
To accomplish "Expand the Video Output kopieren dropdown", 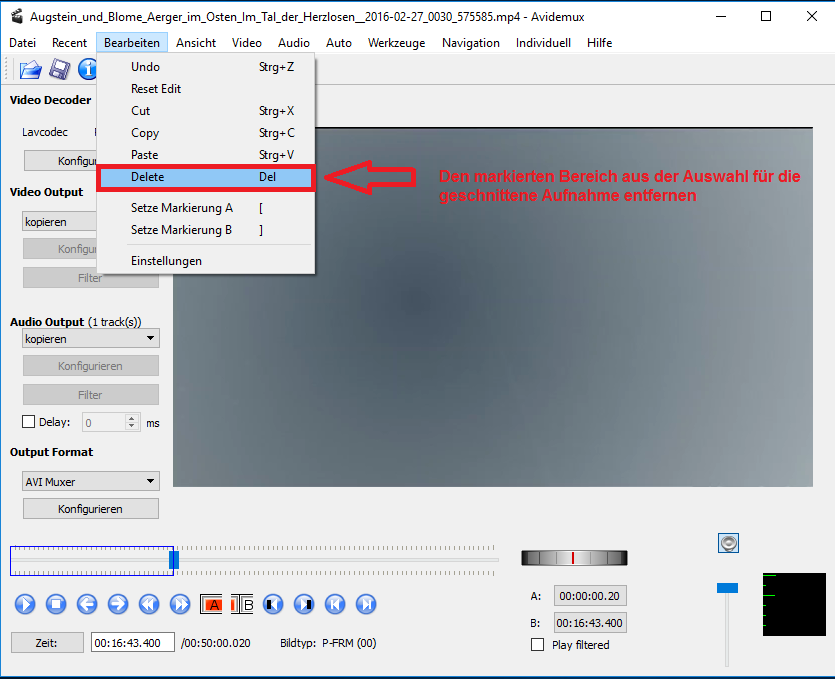I will [60, 222].
